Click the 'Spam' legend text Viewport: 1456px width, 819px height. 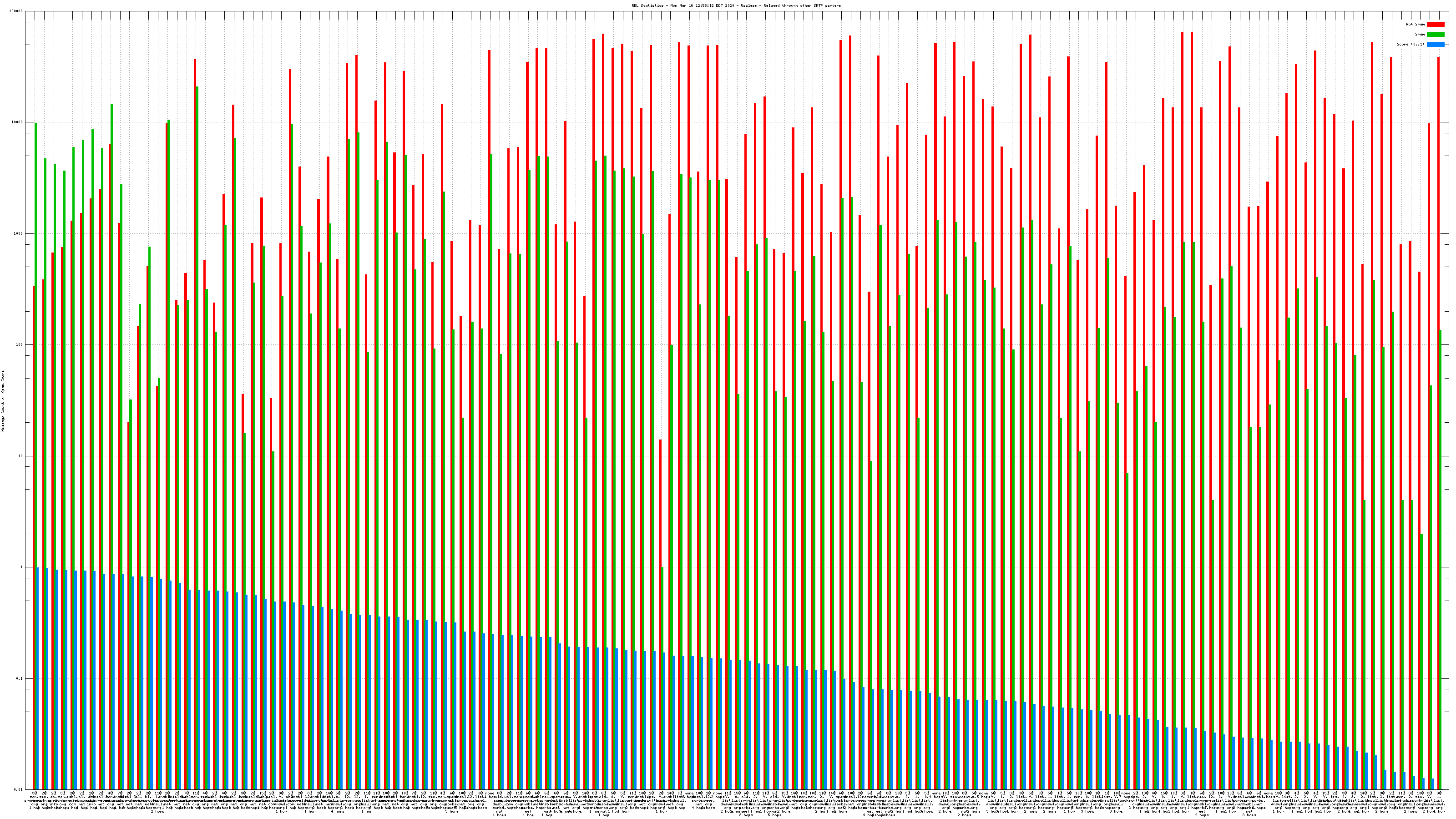pyautogui.click(x=1420, y=35)
